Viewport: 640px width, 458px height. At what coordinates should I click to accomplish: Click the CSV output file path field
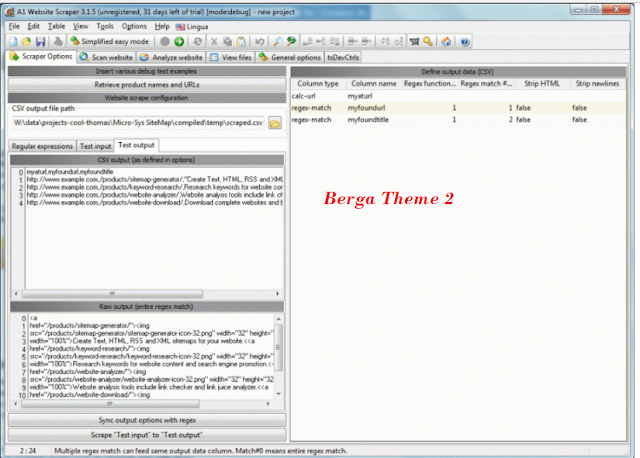tap(138, 123)
